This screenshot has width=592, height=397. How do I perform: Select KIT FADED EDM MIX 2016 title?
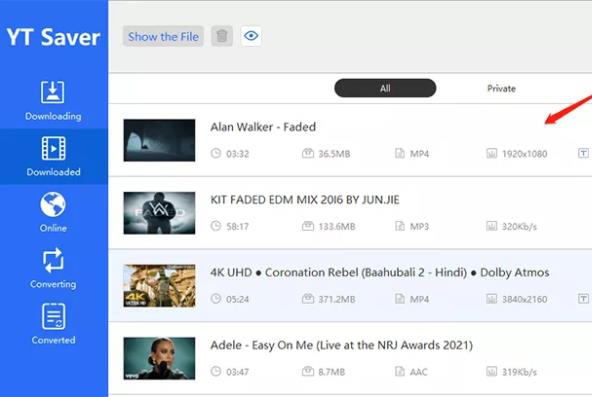305,200
